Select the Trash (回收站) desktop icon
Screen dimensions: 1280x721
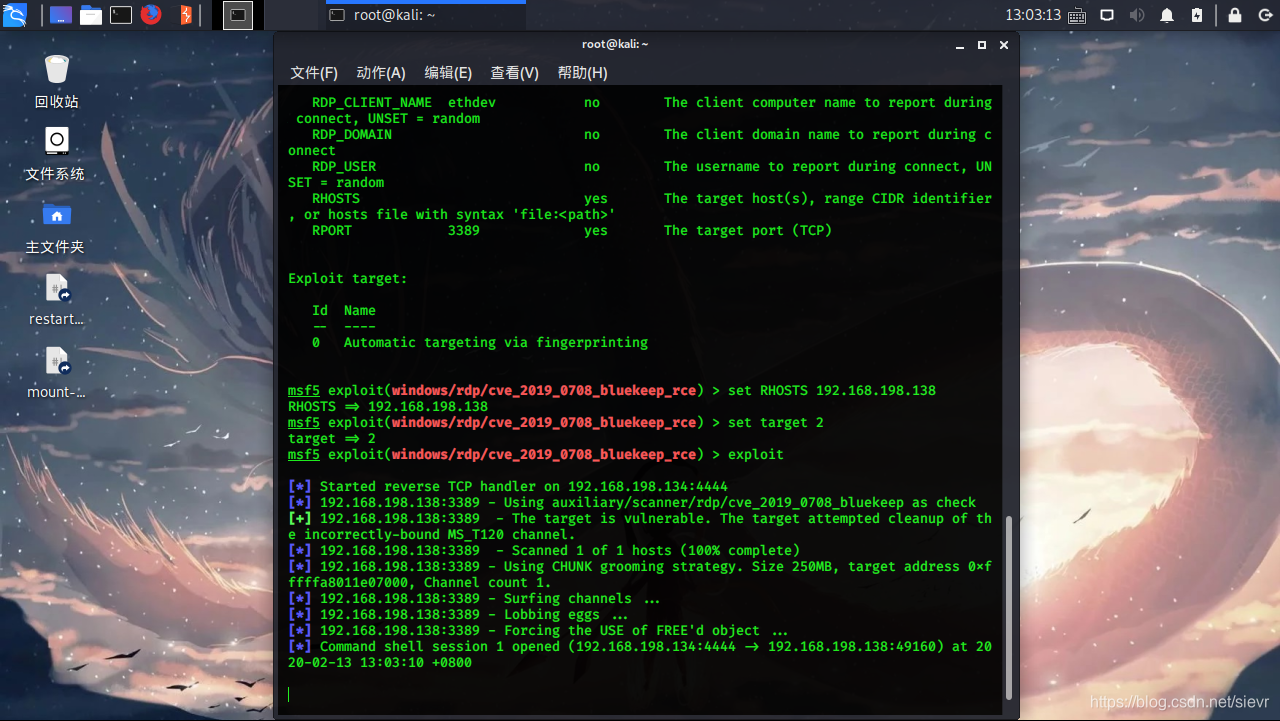[x=57, y=81]
